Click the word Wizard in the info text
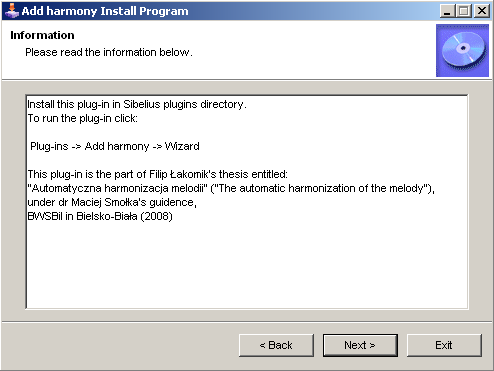The height and width of the screenshot is (371, 494). tap(182, 146)
